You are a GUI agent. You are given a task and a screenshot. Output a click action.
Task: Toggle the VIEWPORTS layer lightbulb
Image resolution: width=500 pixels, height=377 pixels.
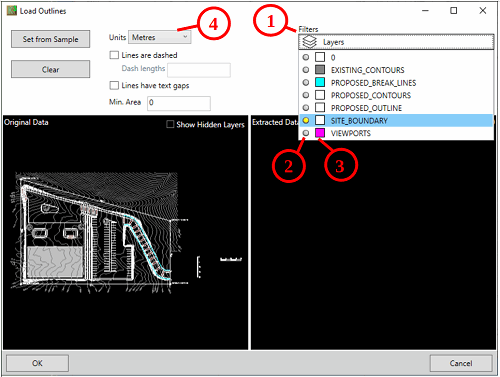pyautogui.click(x=306, y=133)
